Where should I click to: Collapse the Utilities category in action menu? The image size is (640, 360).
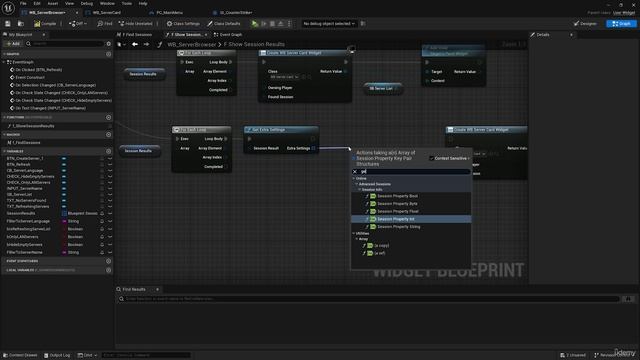(x=354, y=233)
